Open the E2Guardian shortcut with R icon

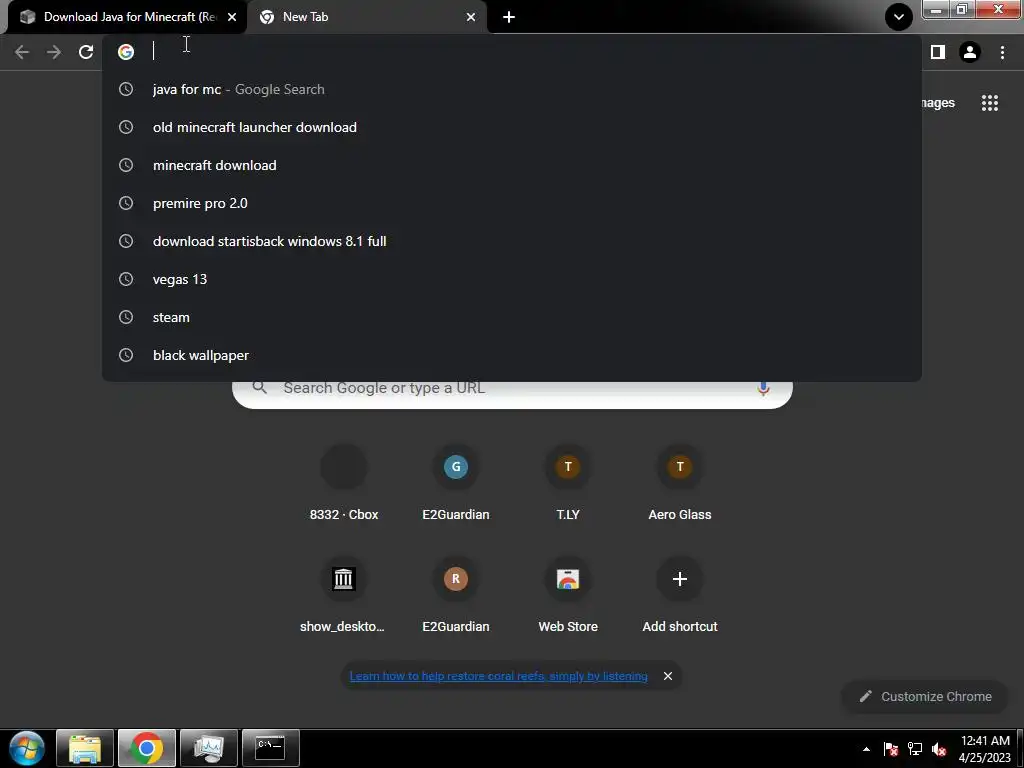pos(456,595)
